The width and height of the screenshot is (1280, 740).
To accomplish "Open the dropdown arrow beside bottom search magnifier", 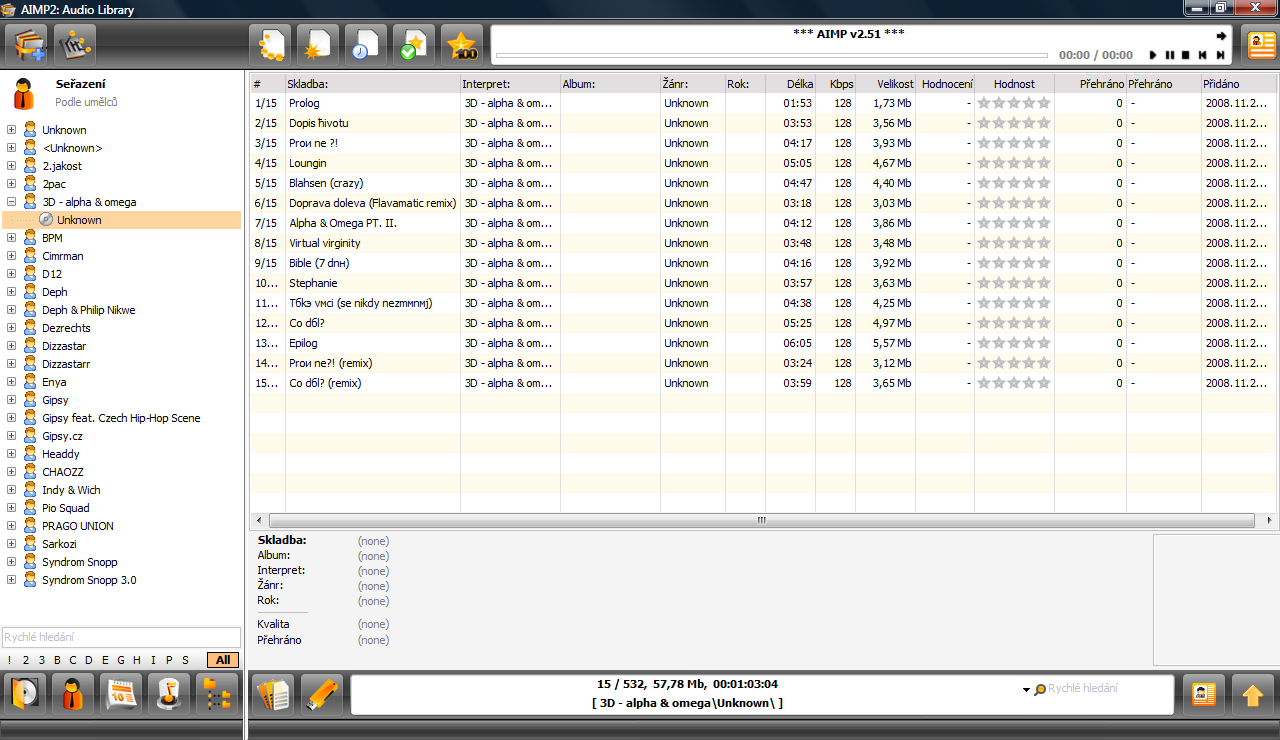I will pos(1026,690).
